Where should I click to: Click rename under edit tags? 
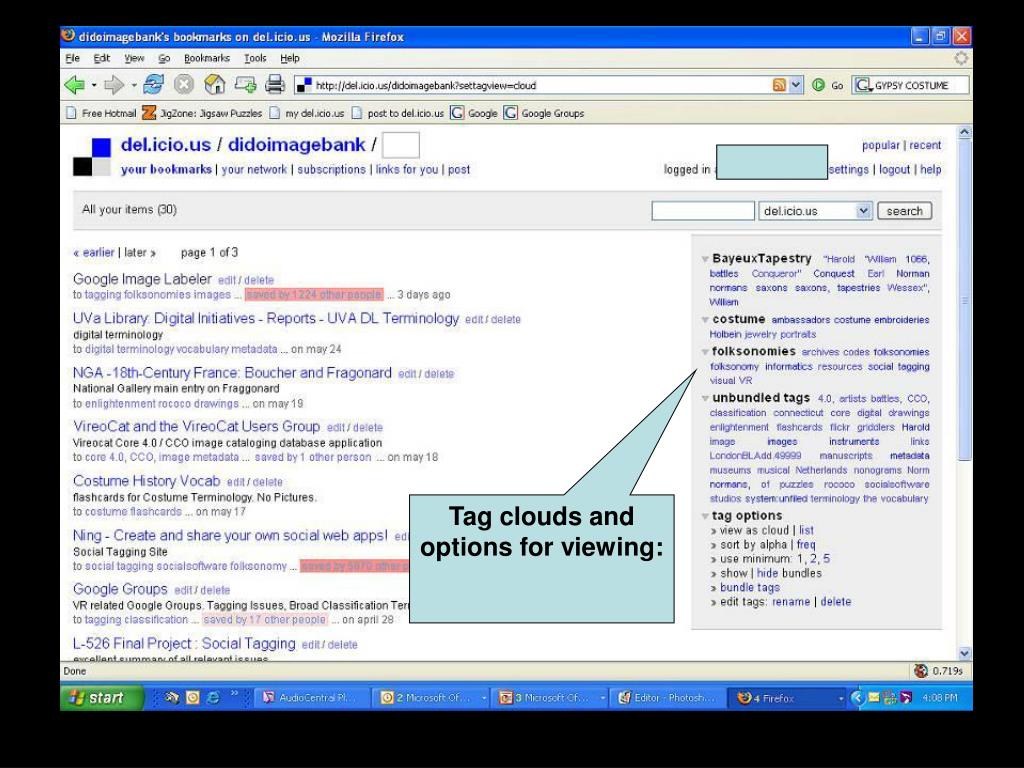point(791,601)
